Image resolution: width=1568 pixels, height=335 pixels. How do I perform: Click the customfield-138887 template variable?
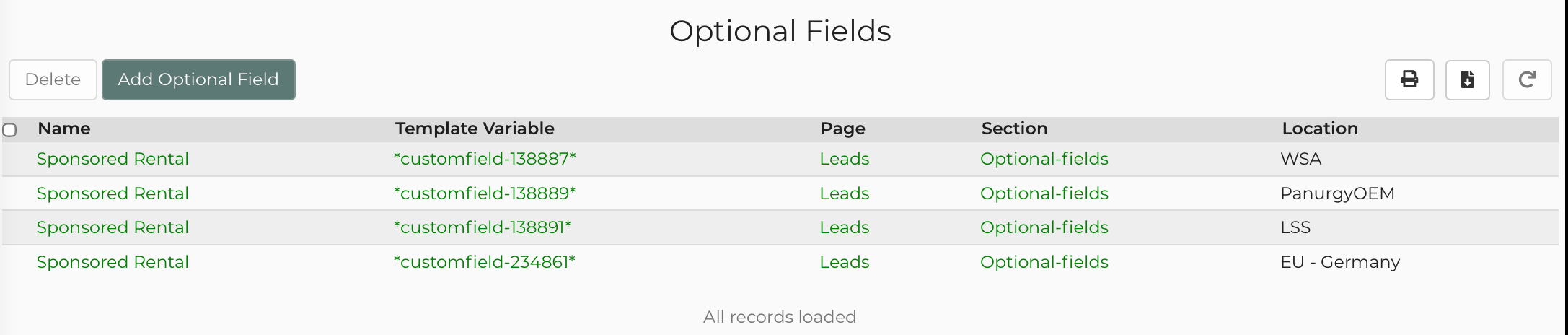(485, 159)
